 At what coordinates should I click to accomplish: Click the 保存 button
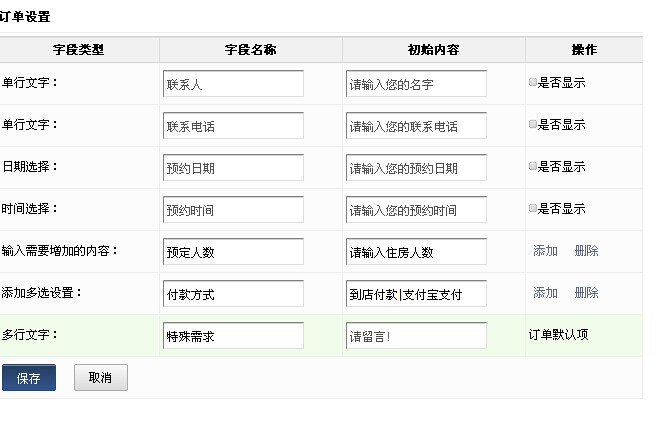[29, 378]
